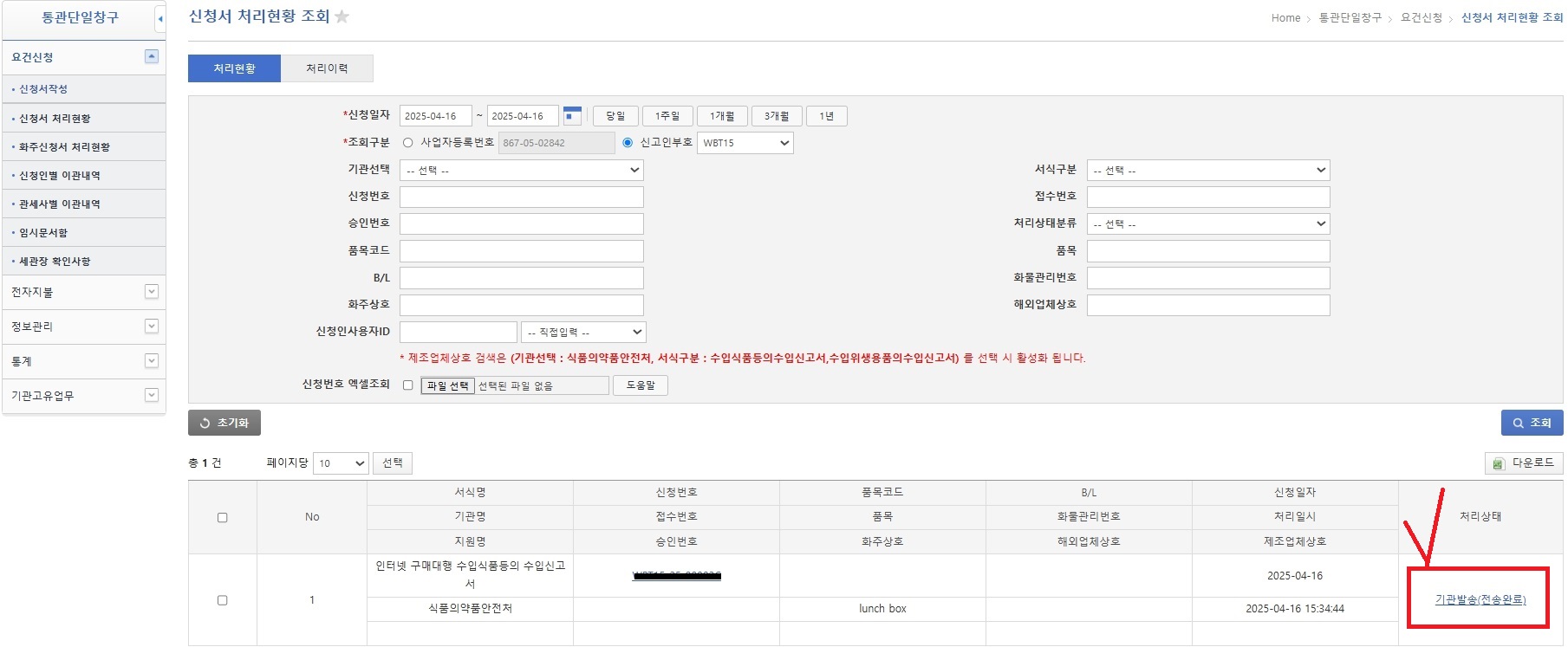The height and width of the screenshot is (647, 1568).
Task: Open the 기관발송(전송완료) status link
Action: coord(1480,599)
